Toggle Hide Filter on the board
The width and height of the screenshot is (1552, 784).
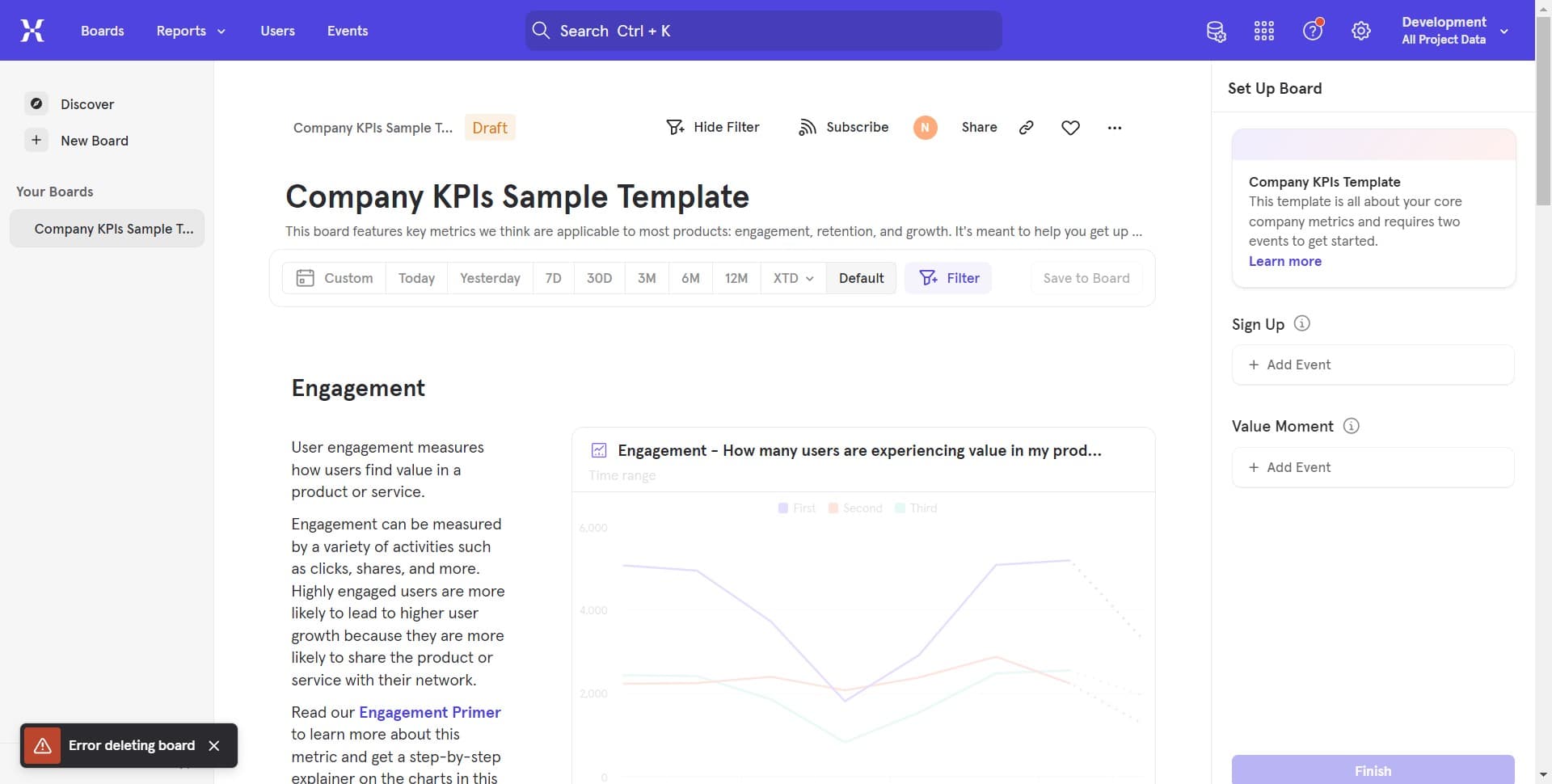[712, 128]
